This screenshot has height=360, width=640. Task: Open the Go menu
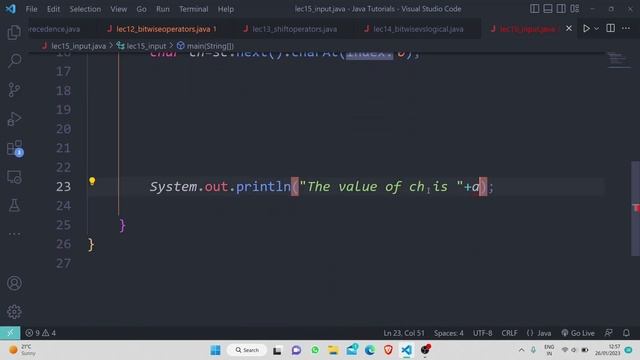click(141, 9)
